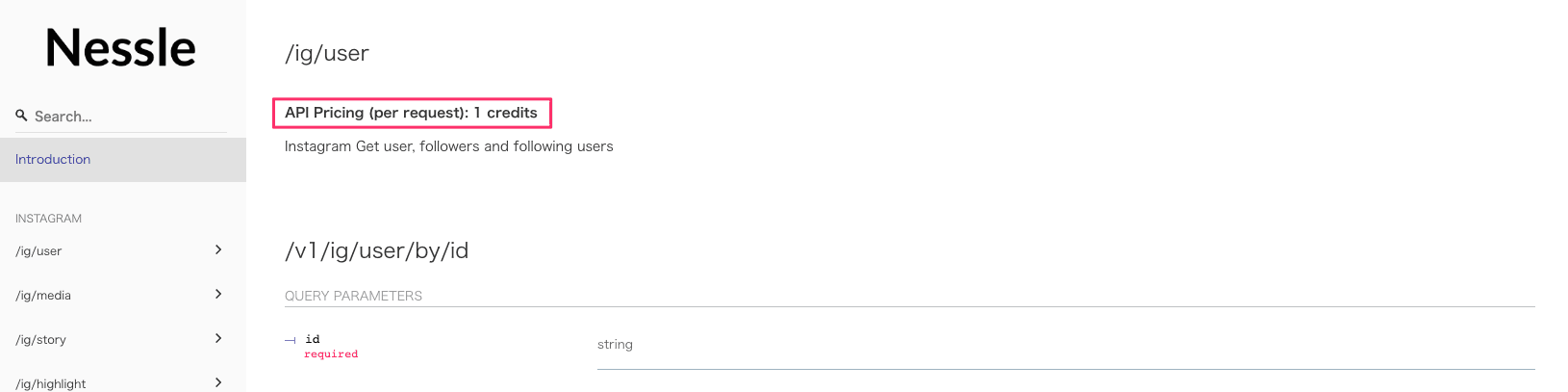Screen dimensions: 1568x392
Task: Click the magnifier search icon
Action: pos(21,116)
